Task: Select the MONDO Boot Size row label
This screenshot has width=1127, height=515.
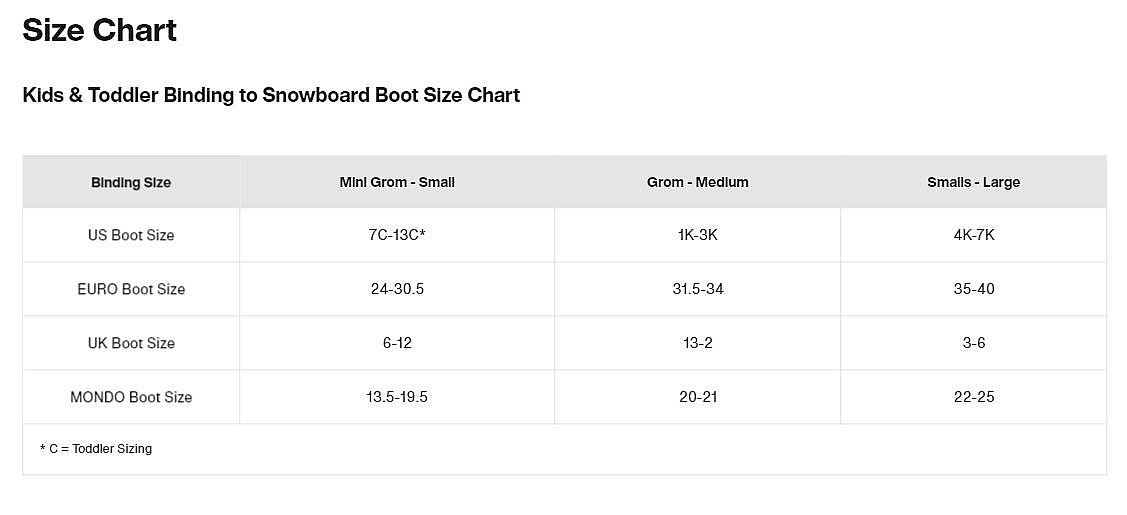Action: tap(131, 397)
